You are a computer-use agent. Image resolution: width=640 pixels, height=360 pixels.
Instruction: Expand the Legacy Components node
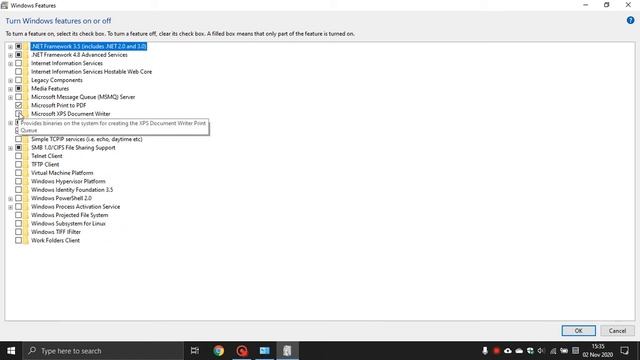tap(11, 80)
